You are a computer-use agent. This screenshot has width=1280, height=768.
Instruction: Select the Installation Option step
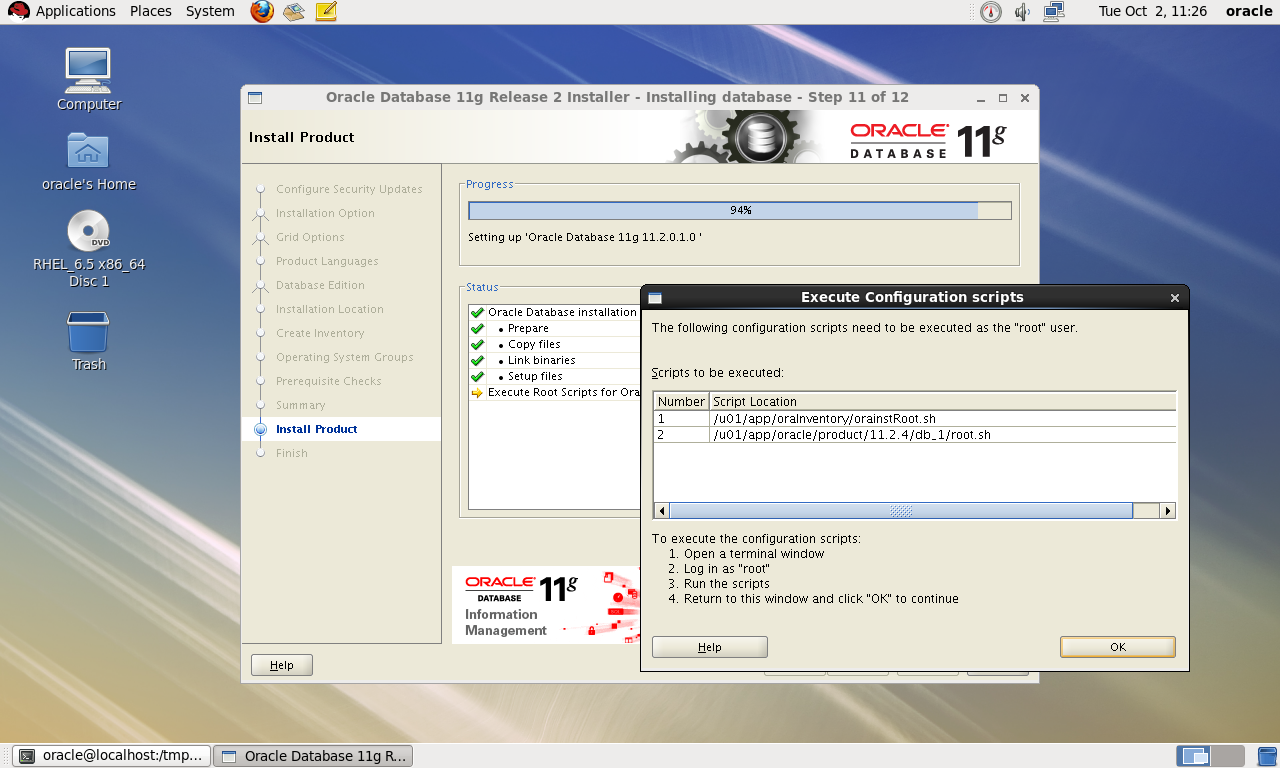pyautogui.click(x=325, y=213)
